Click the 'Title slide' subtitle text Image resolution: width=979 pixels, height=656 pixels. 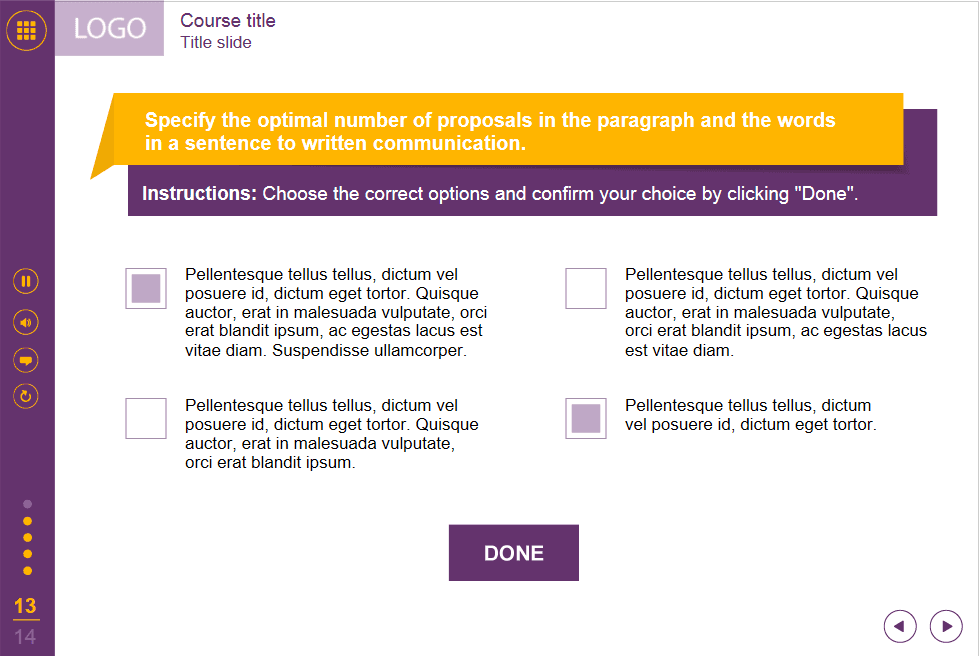pos(216,43)
